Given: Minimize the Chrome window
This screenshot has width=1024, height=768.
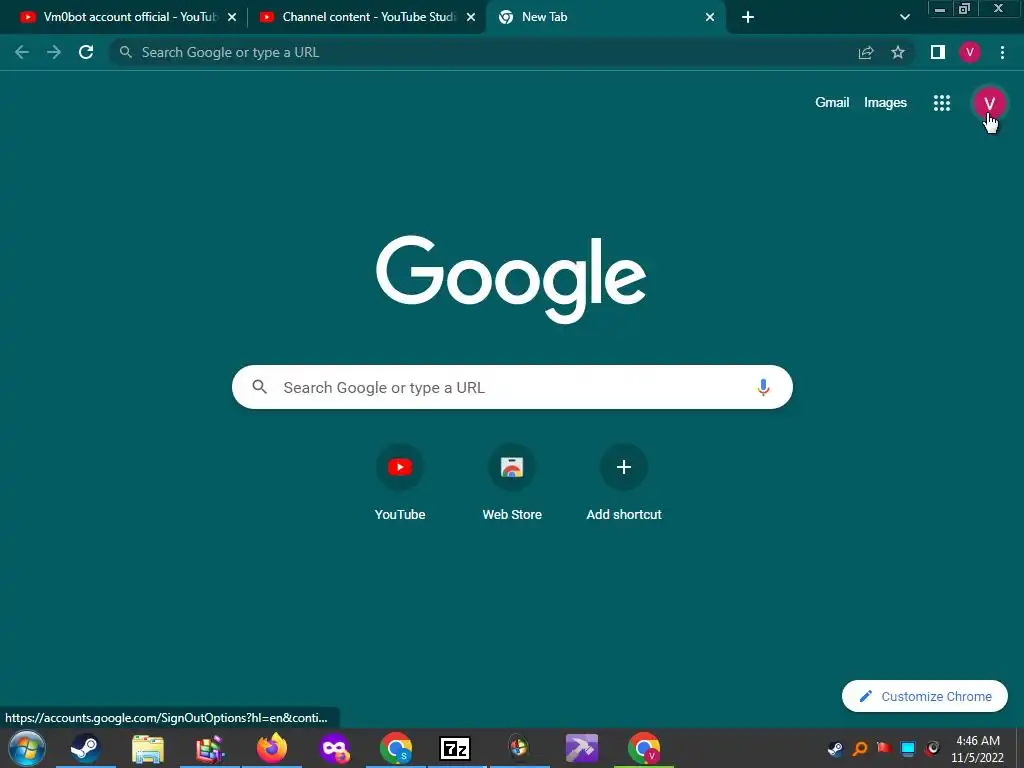Looking at the screenshot, I should coord(940,8).
